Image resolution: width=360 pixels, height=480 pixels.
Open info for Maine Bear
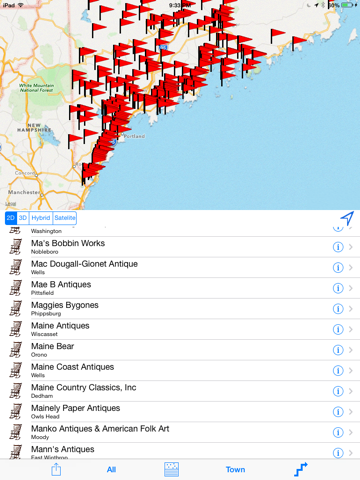[338, 350]
